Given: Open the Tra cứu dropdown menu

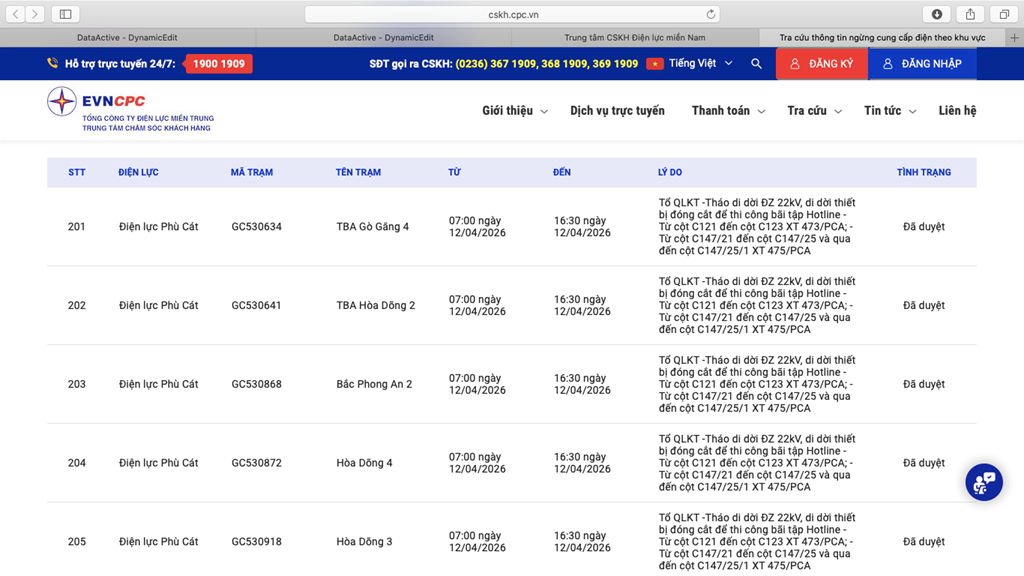Looking at the screenshot, I should pos(814,111).
